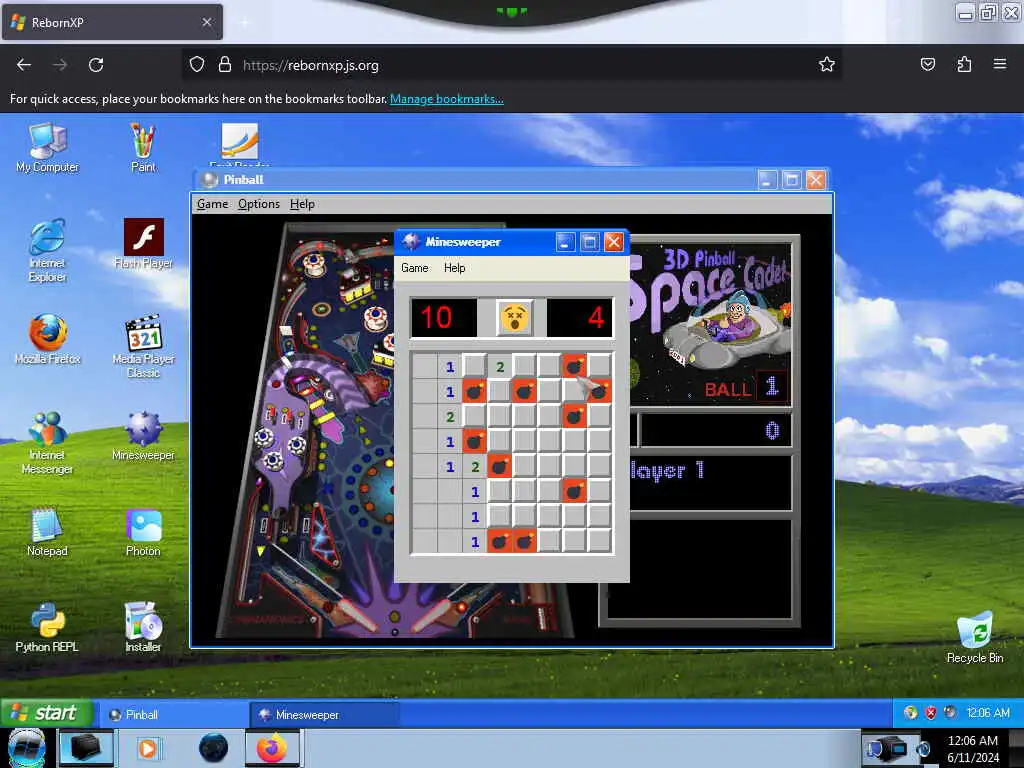
Task: Click the Minesweeper mine counter showing 10
Action: (x=443, y=318)
